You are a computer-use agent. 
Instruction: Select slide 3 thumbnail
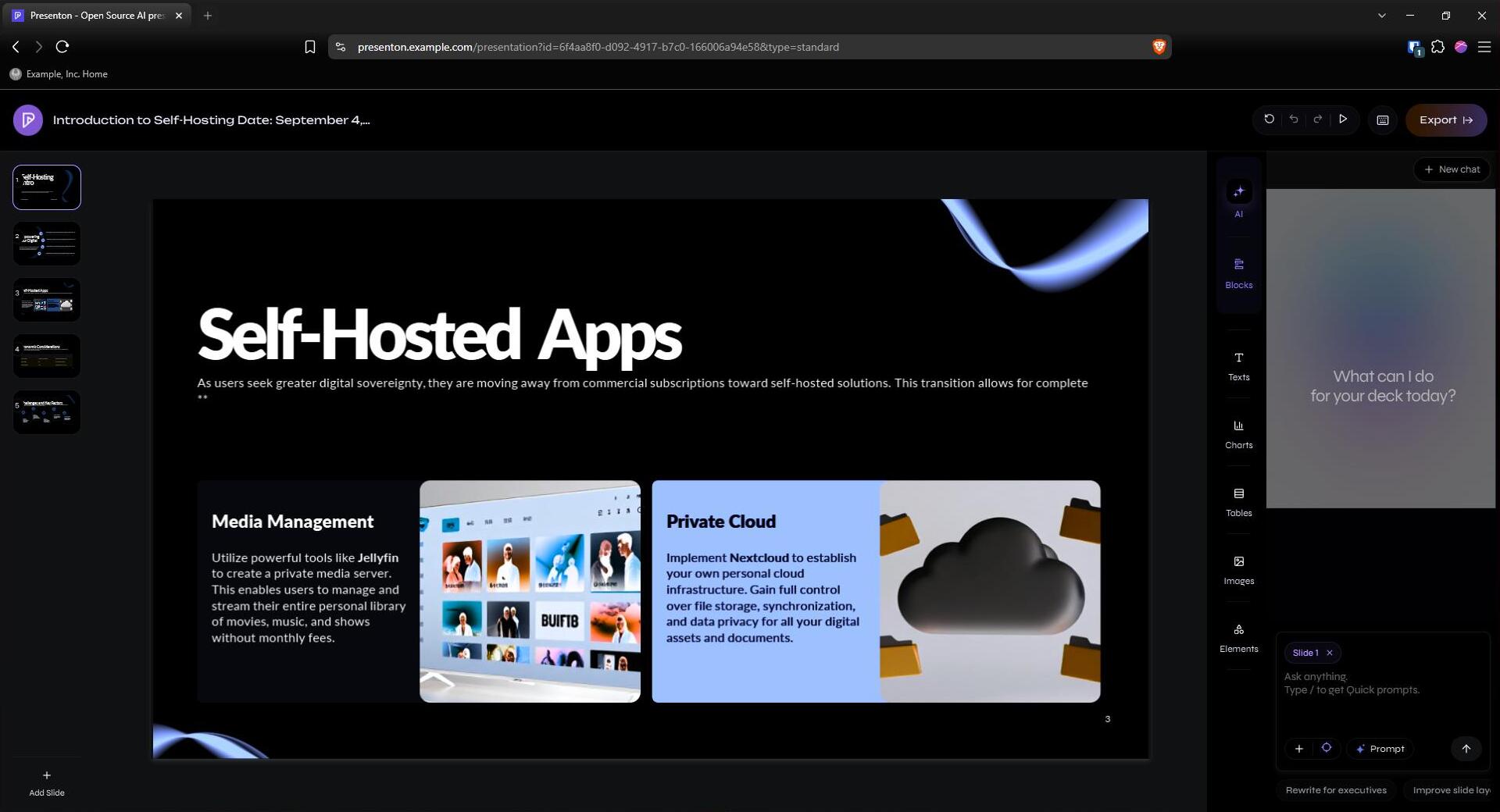[x=47, y=300]
